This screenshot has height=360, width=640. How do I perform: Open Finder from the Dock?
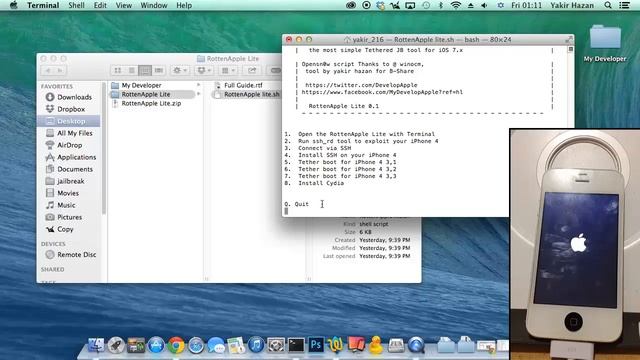96,345
